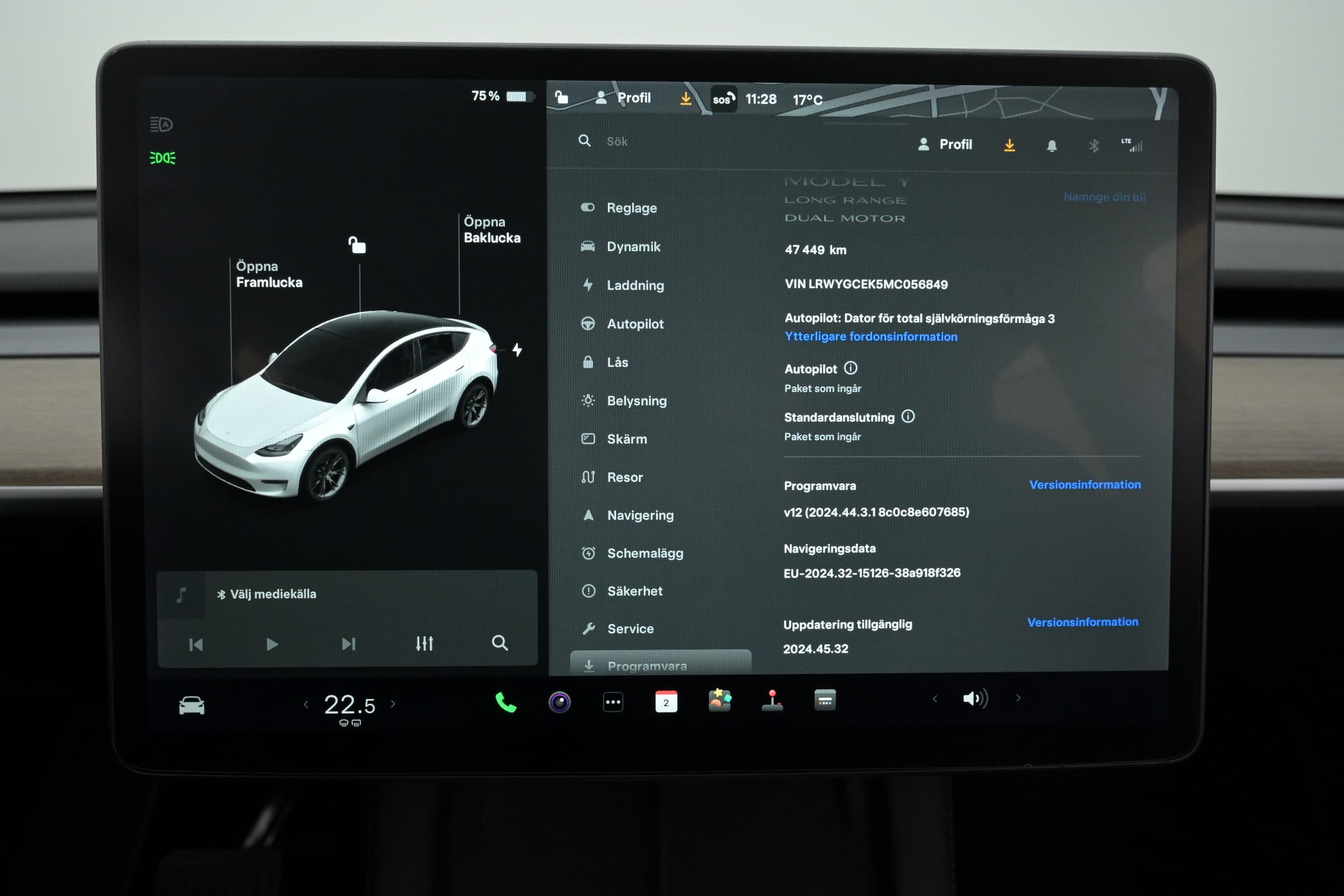Tap the Sök search field
The width and height of the screenshot is (1344, 896).
(x=617, y=141)
